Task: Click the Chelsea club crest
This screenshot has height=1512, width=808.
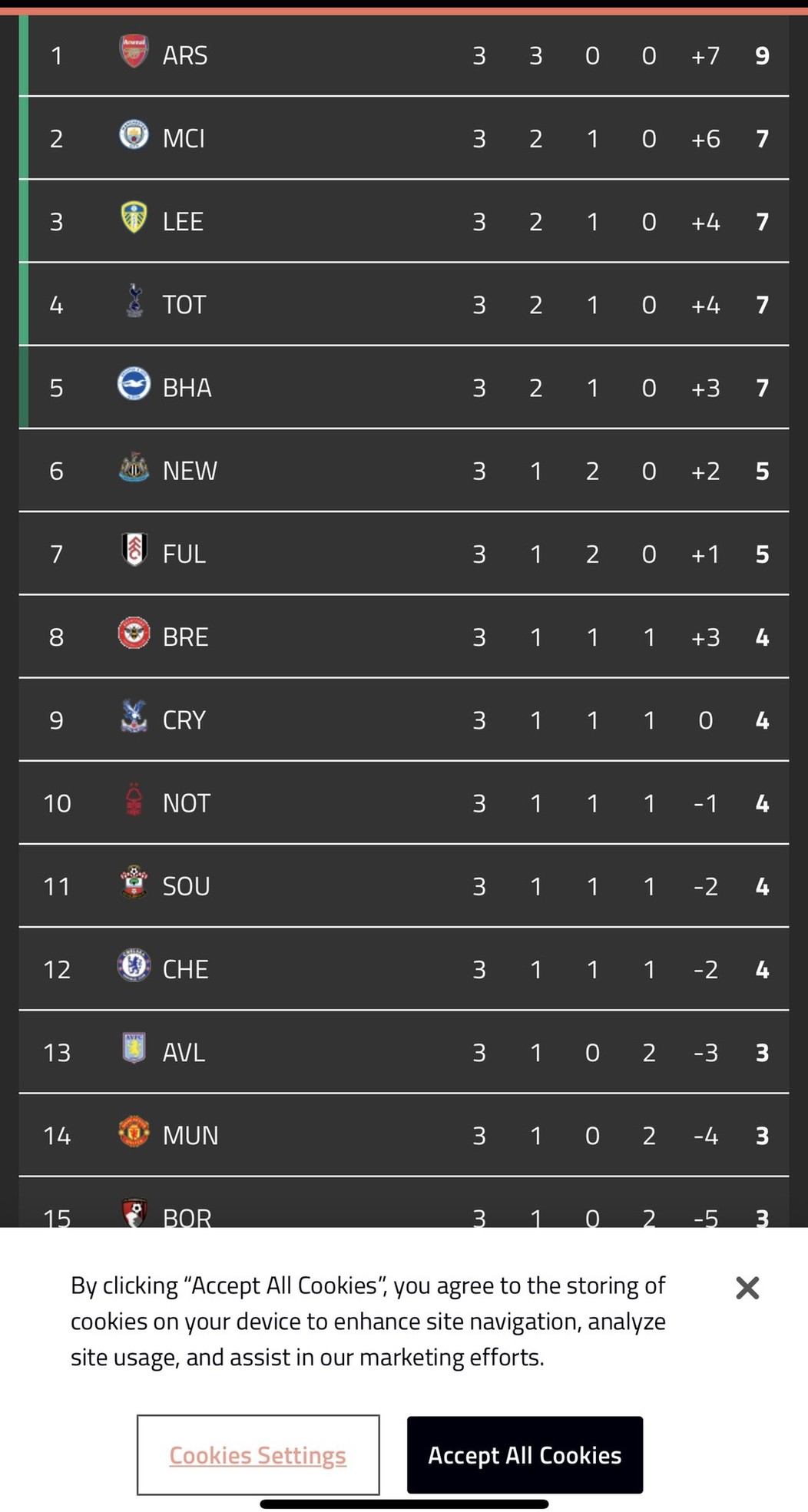Action: (134, 966)
